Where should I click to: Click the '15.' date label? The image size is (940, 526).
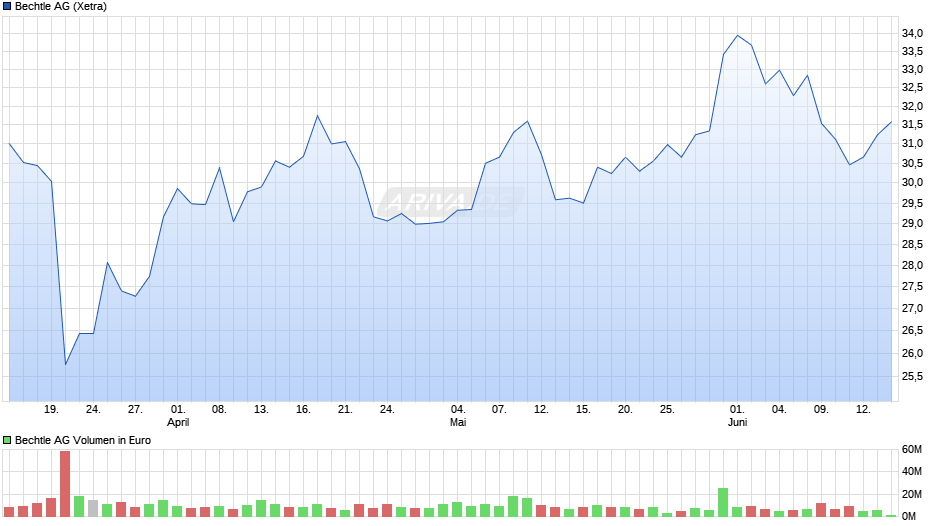pos(583,410)
